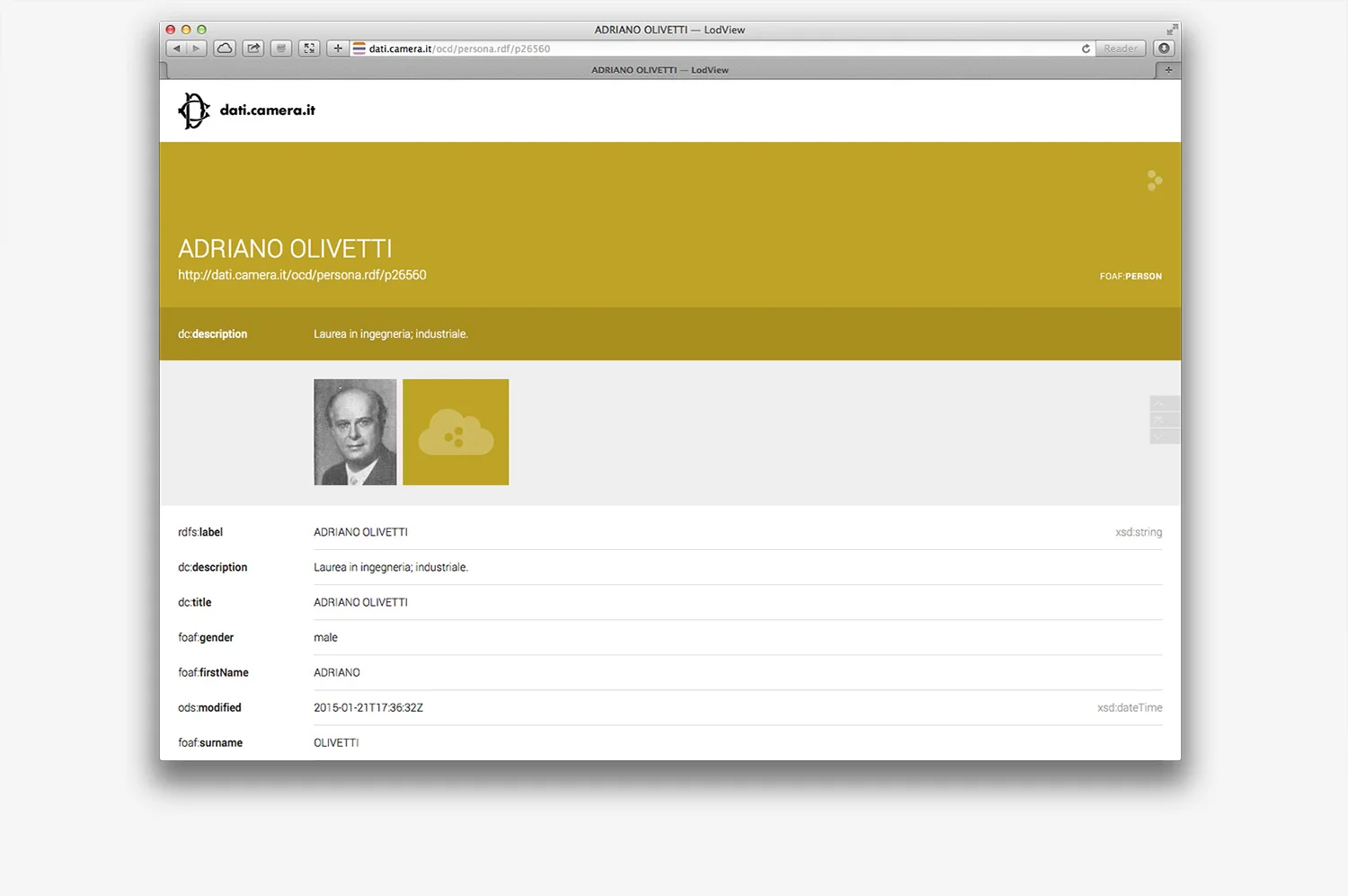The width and height of the screenshot is (1348, 896).
Task: Open the cloud linked-data tile
Action: coord(456,432)
